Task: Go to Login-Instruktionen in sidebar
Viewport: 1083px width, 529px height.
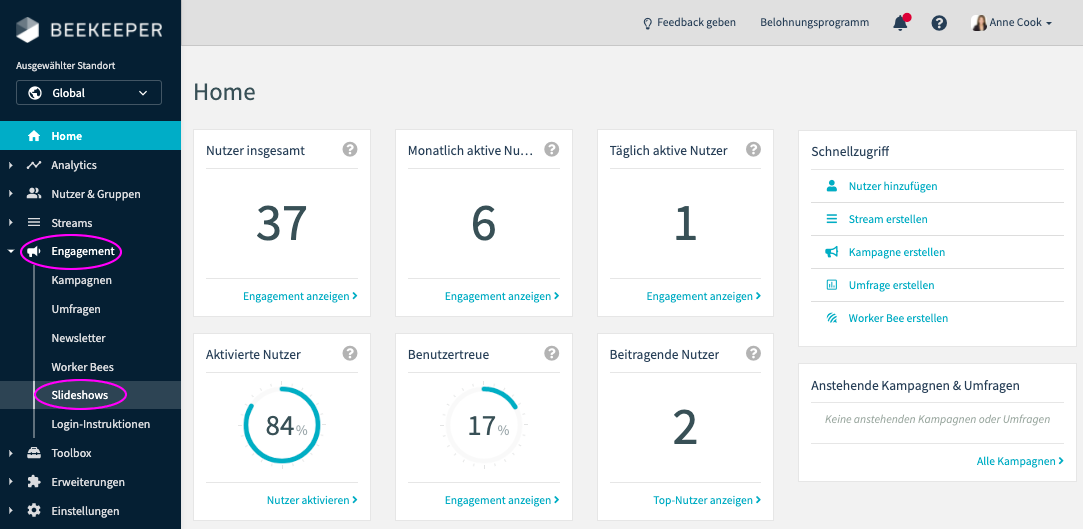Action: pyautogui.click(x=100, y=424)
